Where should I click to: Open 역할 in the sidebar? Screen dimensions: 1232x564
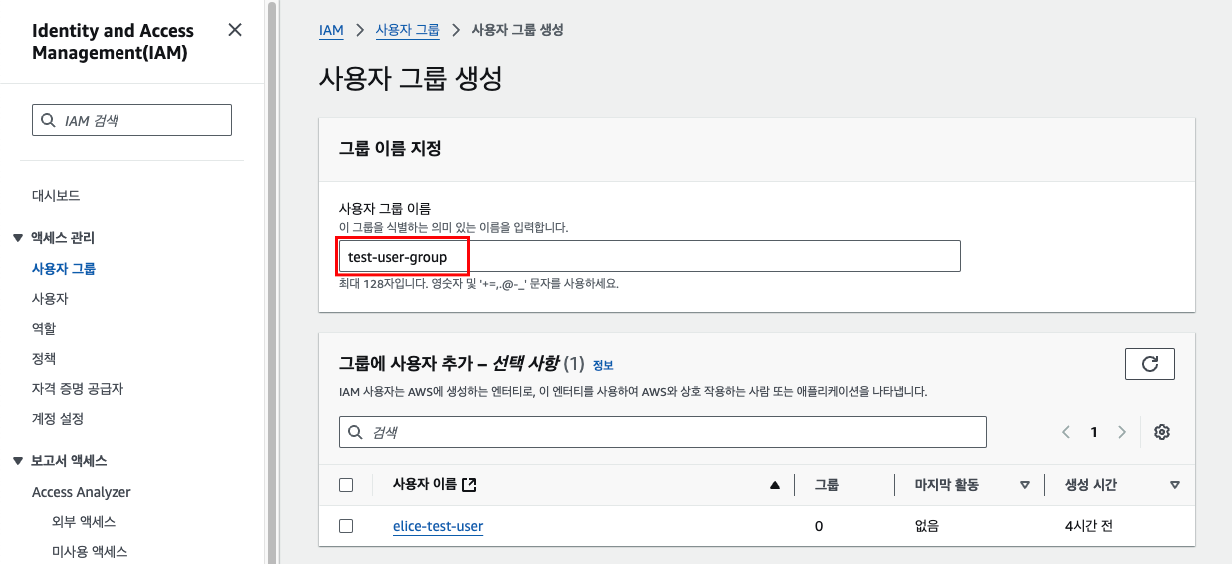[x=44, y=328]
